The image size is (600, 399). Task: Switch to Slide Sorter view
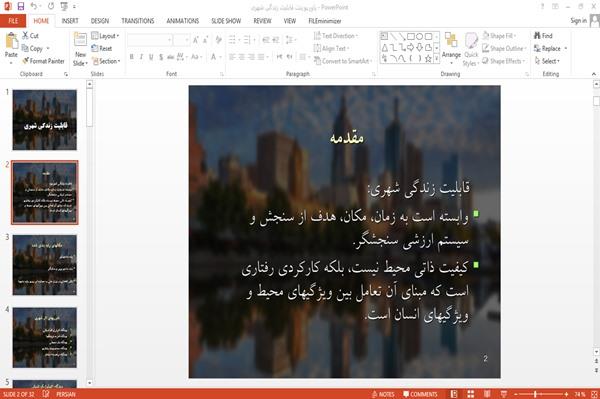coord(471,394)
